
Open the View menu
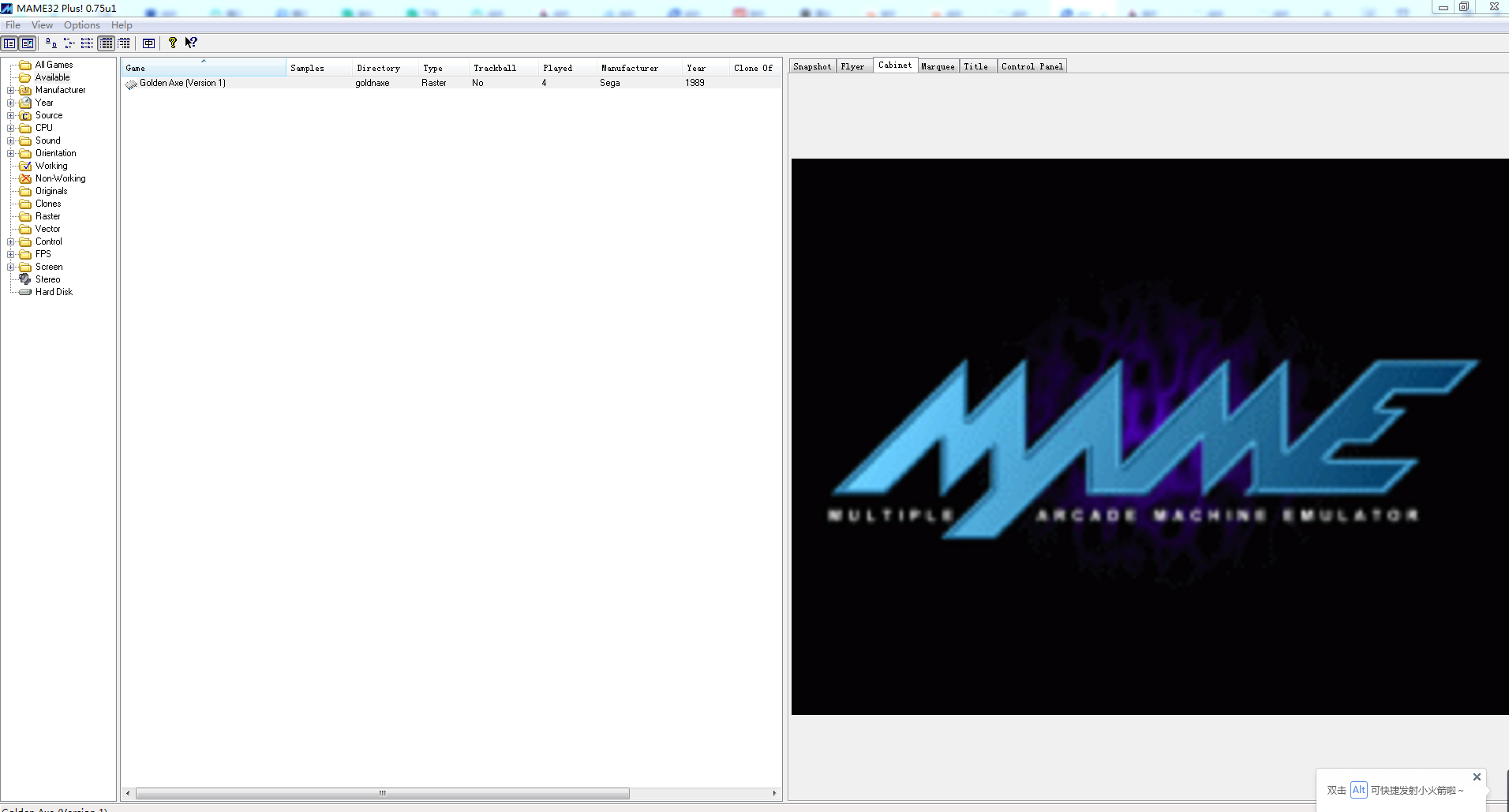pyautogui.click(x=42, y=25)
